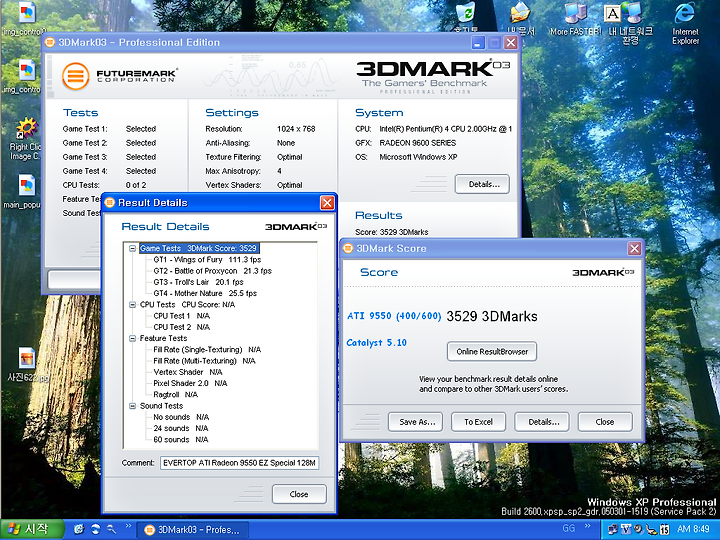
Task: Select Vertex Shader result row
Action: [188, 372]
